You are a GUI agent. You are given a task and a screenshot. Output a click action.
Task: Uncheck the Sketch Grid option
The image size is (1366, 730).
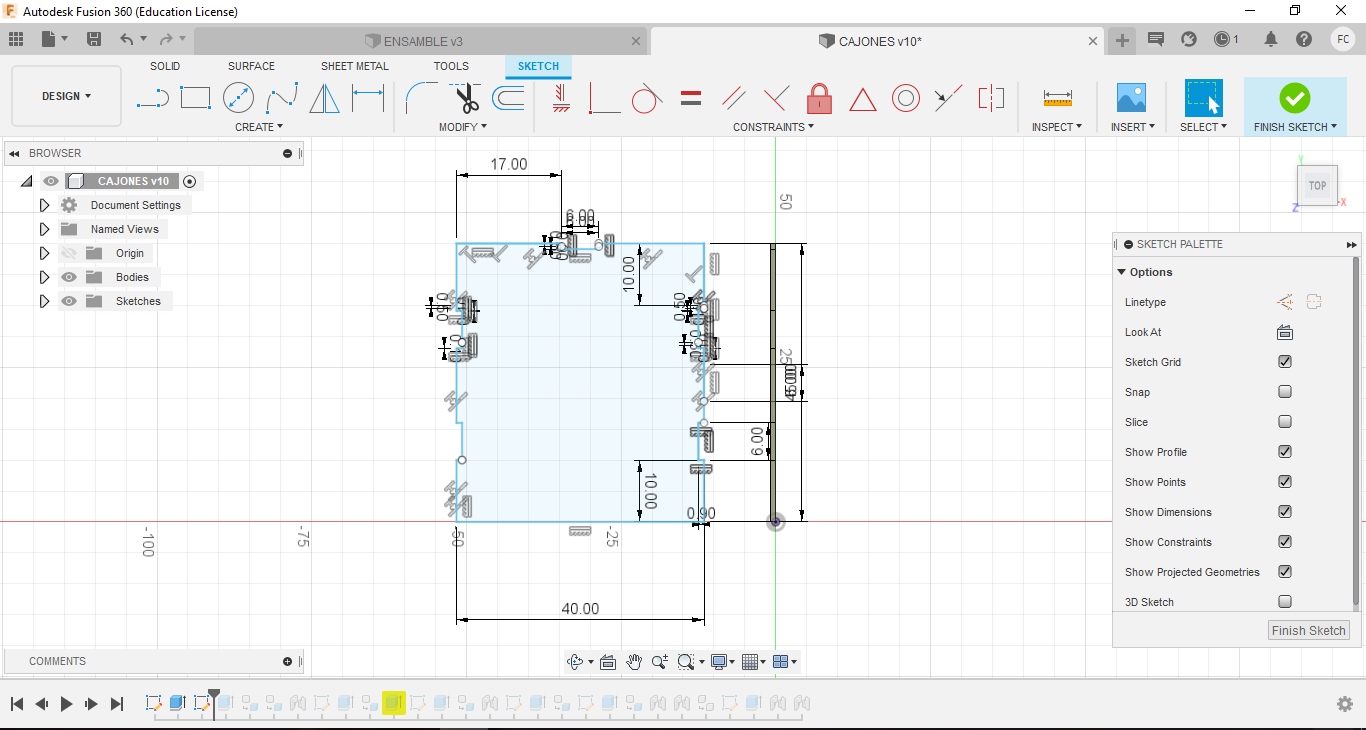[x=1285, y=362]
